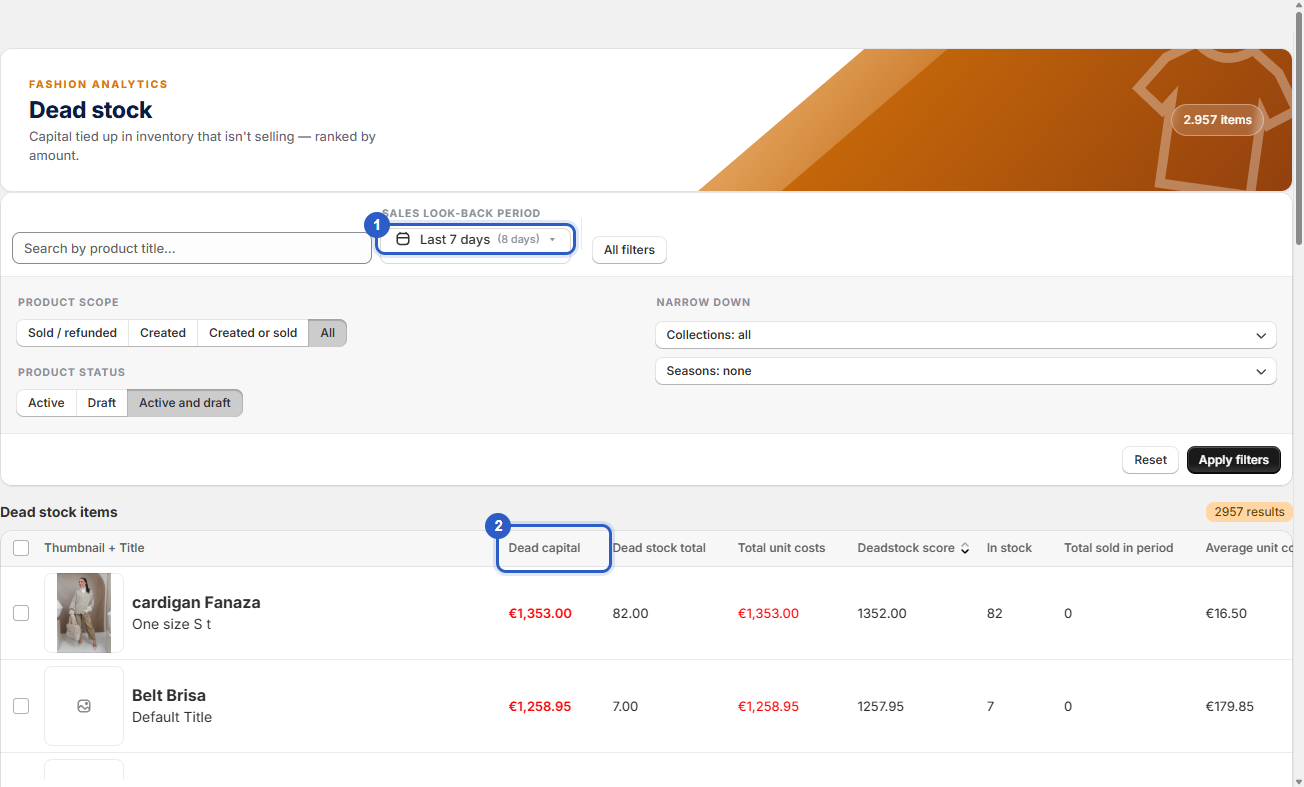Click the Default Title variant text

(172, 717)
